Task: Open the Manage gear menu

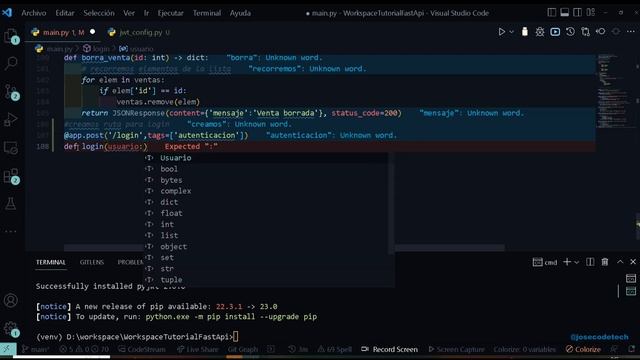Action: (11, 329)
